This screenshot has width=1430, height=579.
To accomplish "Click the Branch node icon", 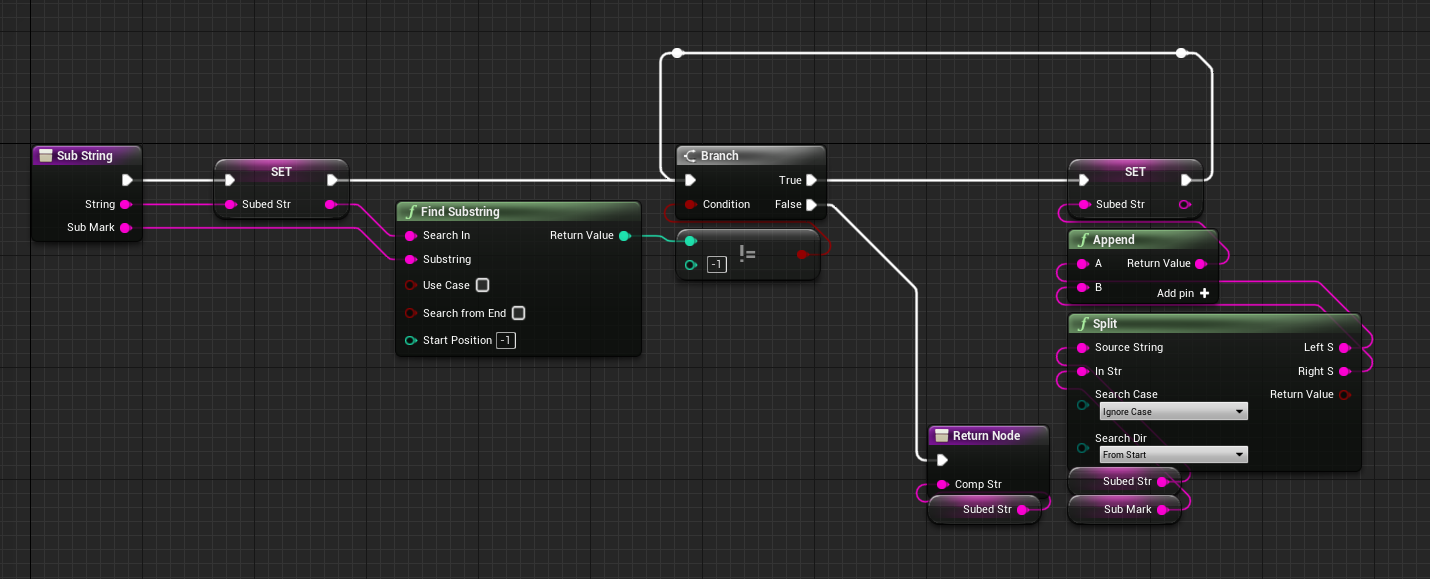I will pos(692,155).
